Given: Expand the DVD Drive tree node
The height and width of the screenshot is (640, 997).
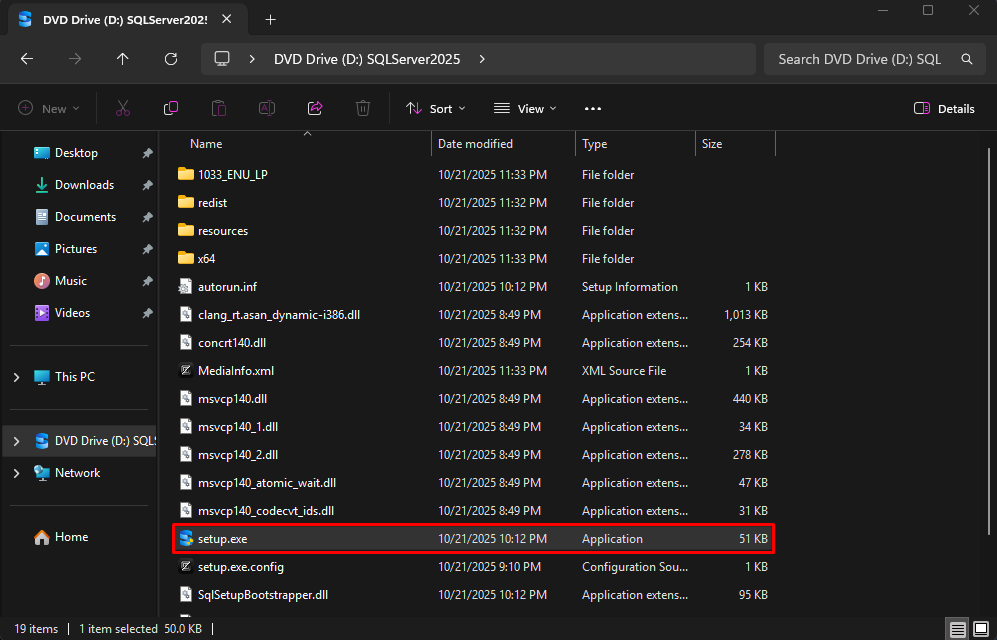Looking at the screenshot, I should point(17,441).
